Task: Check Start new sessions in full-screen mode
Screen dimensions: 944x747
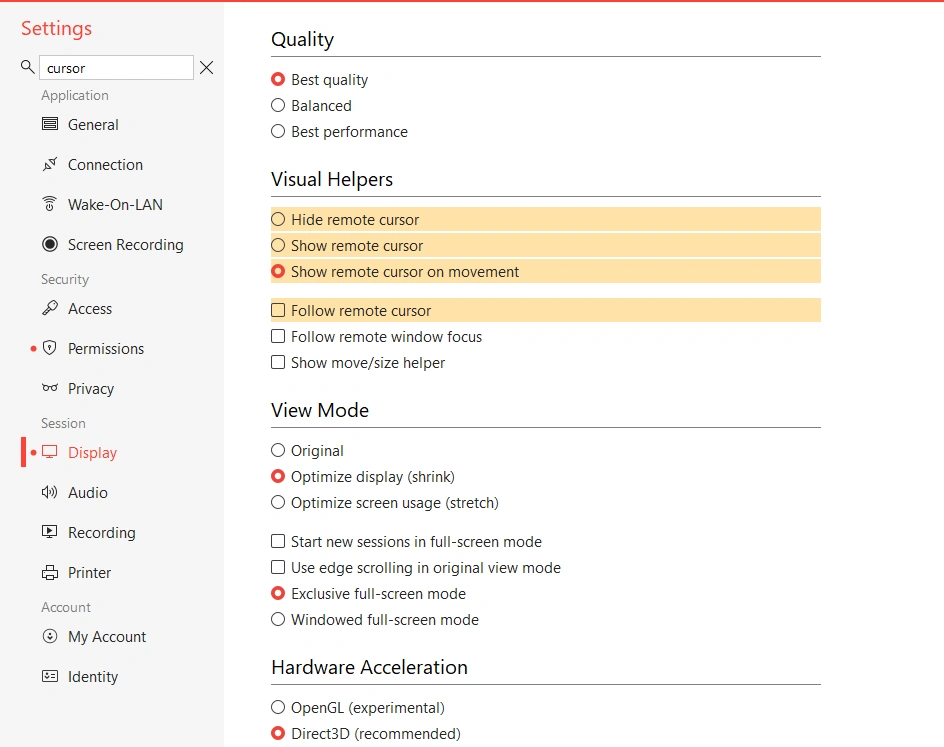Action: pos(278,542)
